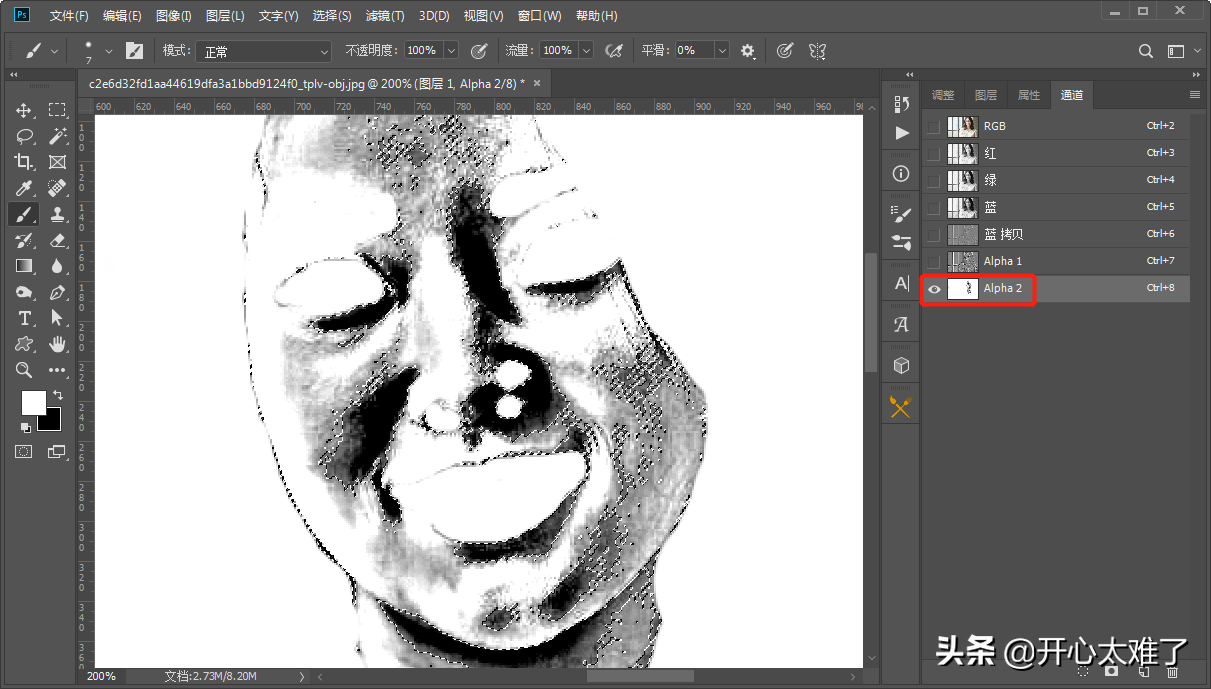
Task: Open the Actions panel play icon
Action: tap(901, 133)
